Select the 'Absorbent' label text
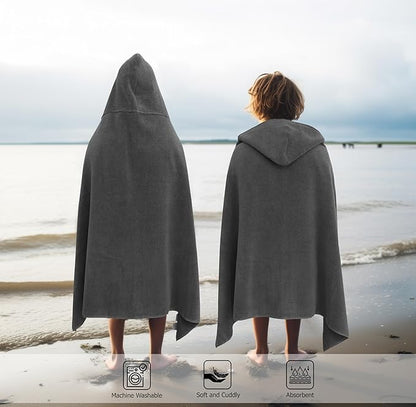416x407 pixels. [x=300, y=395]
